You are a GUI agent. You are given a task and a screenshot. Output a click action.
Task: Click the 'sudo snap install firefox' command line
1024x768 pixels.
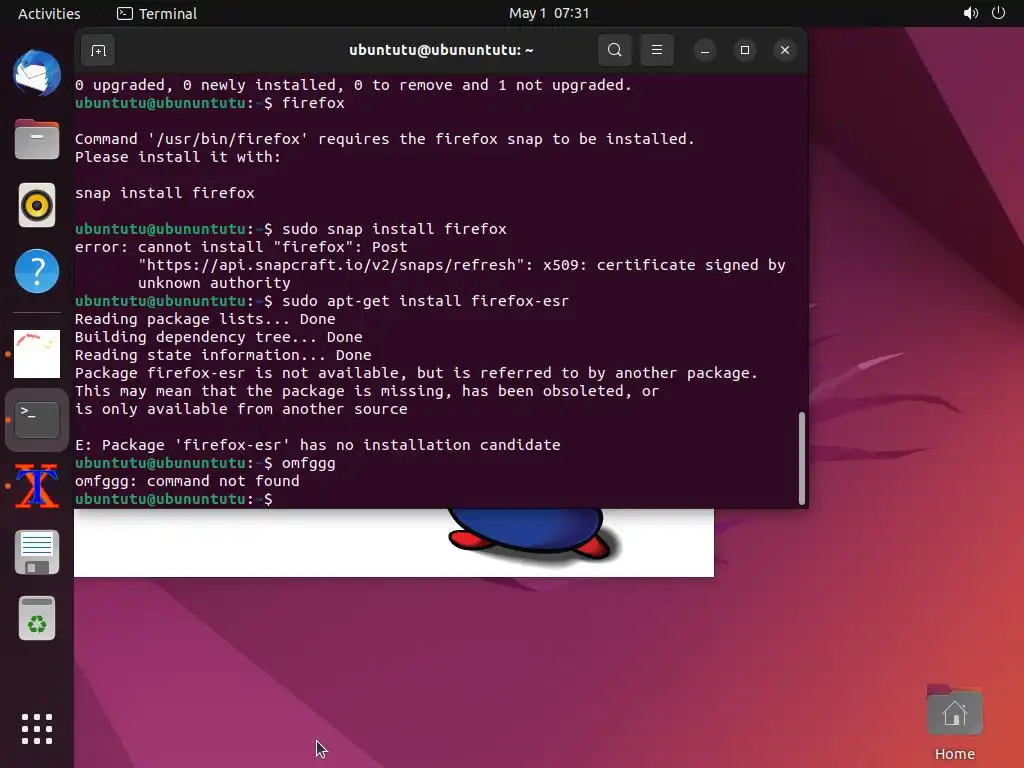pyautogui.click(x=394, y=229)
